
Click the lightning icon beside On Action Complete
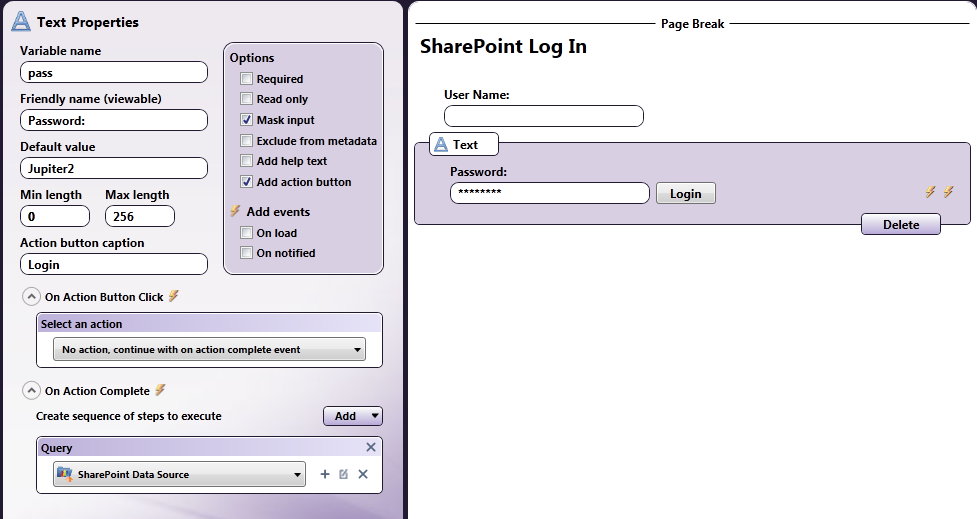pyautogui.click(x=160, y=391)
